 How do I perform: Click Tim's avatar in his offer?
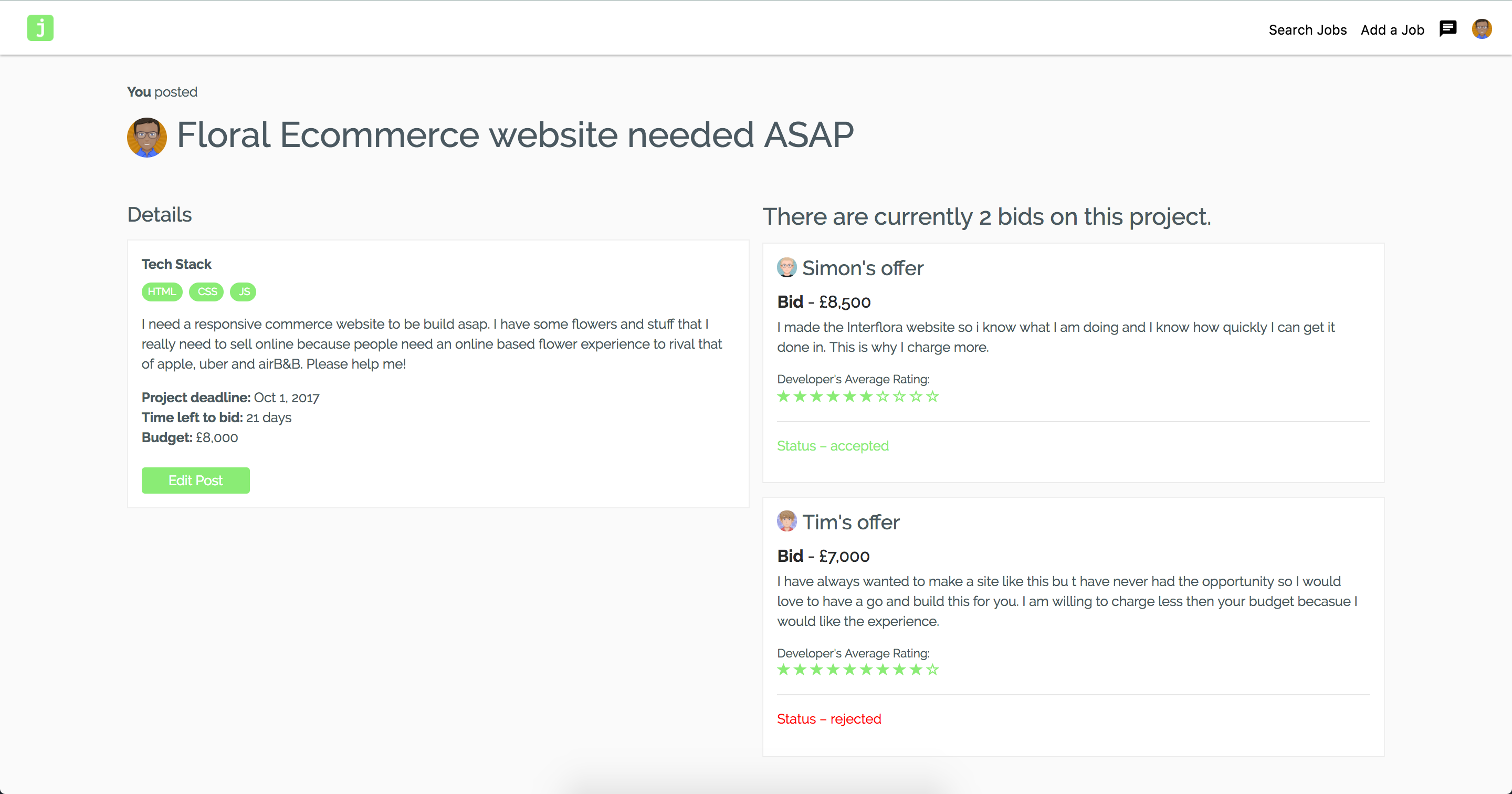pyautogui.click(x=786, y=521)
